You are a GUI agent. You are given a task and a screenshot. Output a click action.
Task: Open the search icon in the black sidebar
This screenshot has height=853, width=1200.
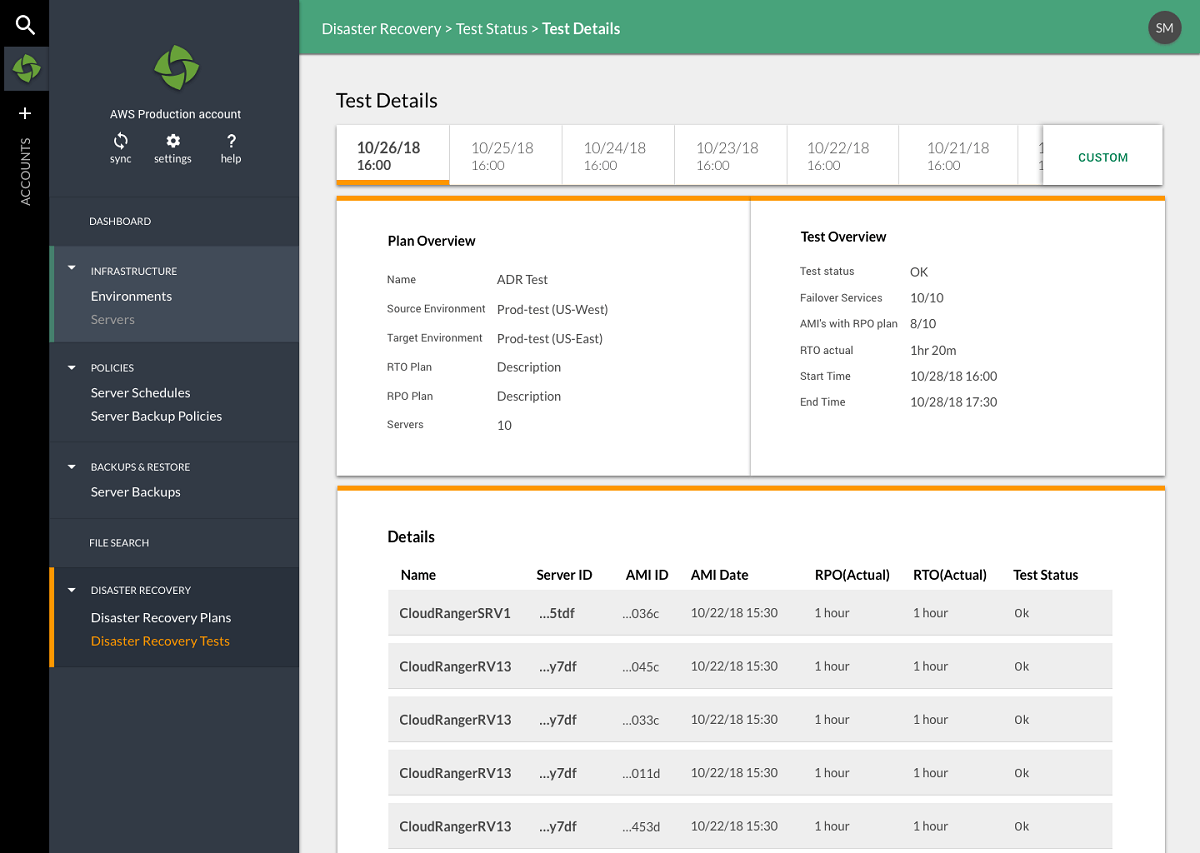click(x=25, y=24)
